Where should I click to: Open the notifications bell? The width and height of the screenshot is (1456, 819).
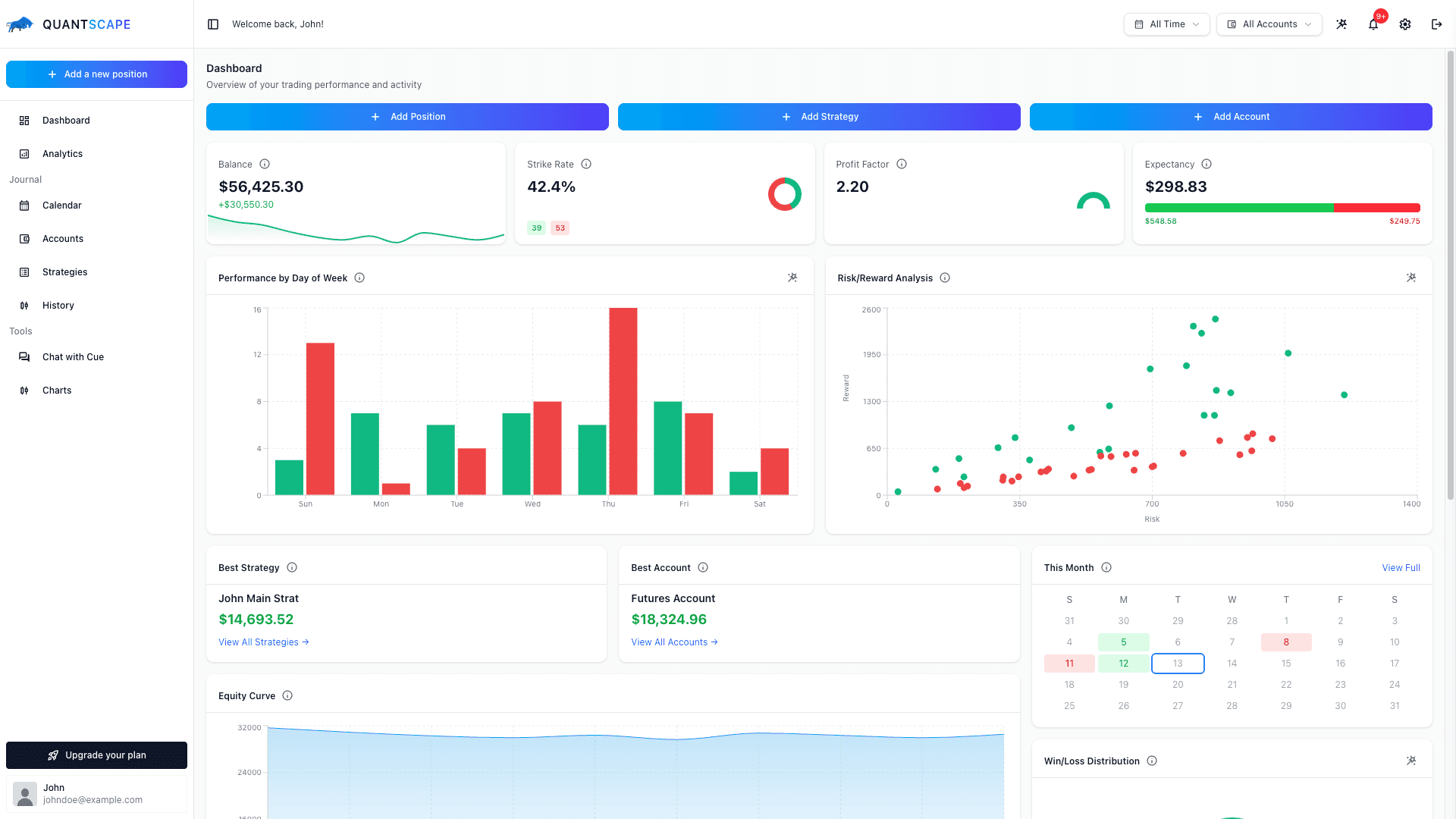point(1373,24)
